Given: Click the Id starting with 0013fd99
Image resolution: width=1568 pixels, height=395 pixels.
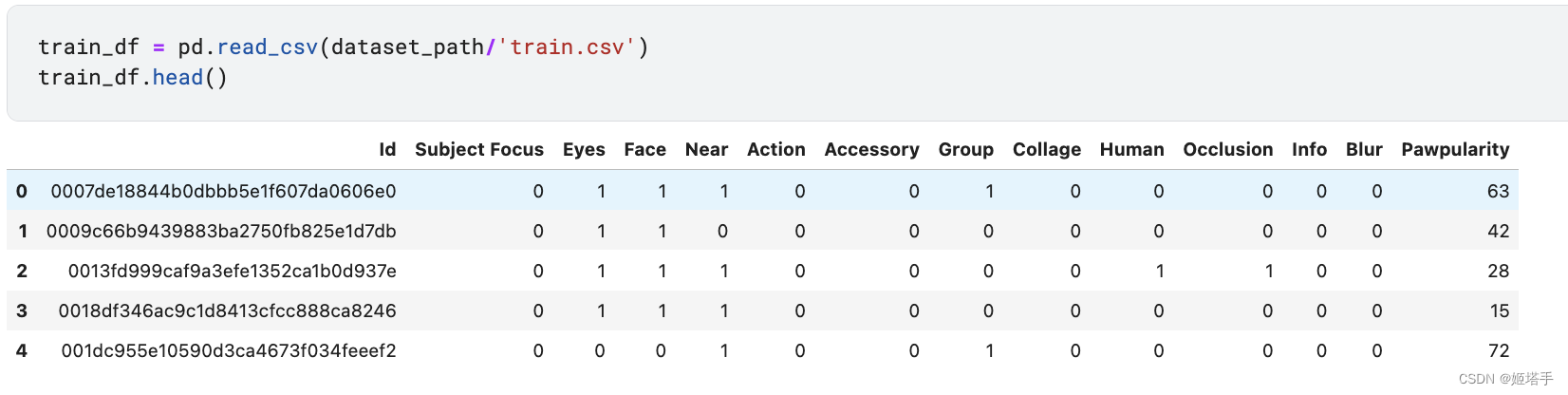Looking at the screenshot, I should 232,272.
